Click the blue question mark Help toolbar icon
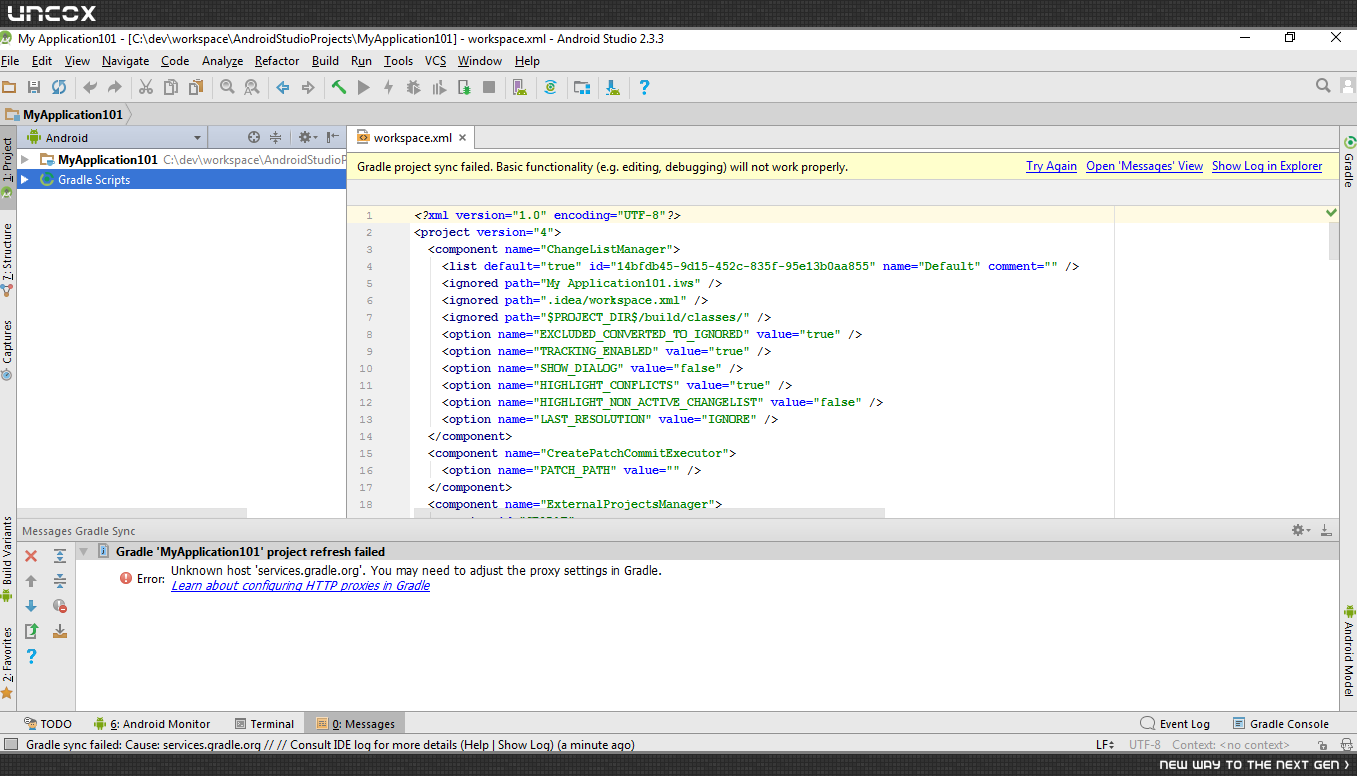Image resolution: width=1357 pixels, height=776 pixels. 644,88
